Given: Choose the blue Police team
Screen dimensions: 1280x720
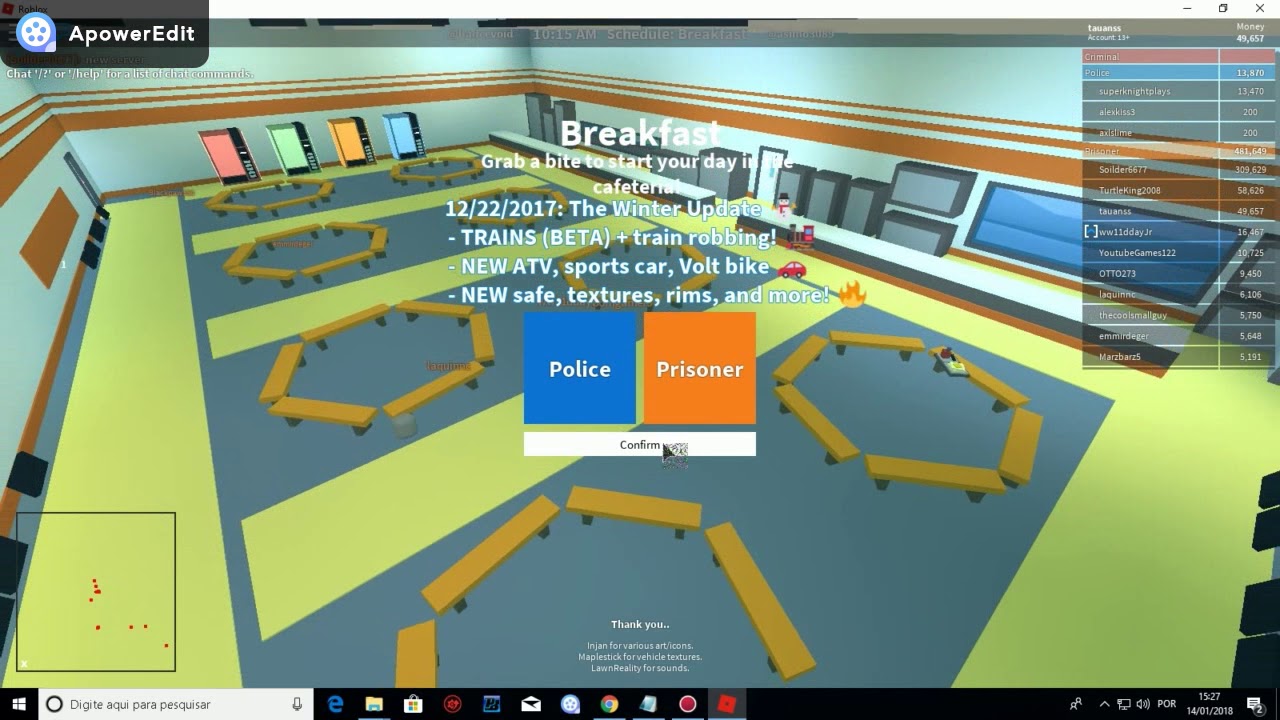Looking at the screenshot, I should click(x=580, y=368).
